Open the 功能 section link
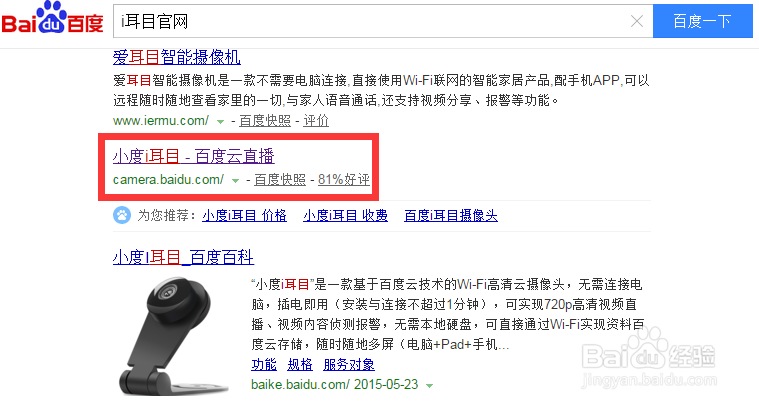The image size is (759, 407). 264,364
